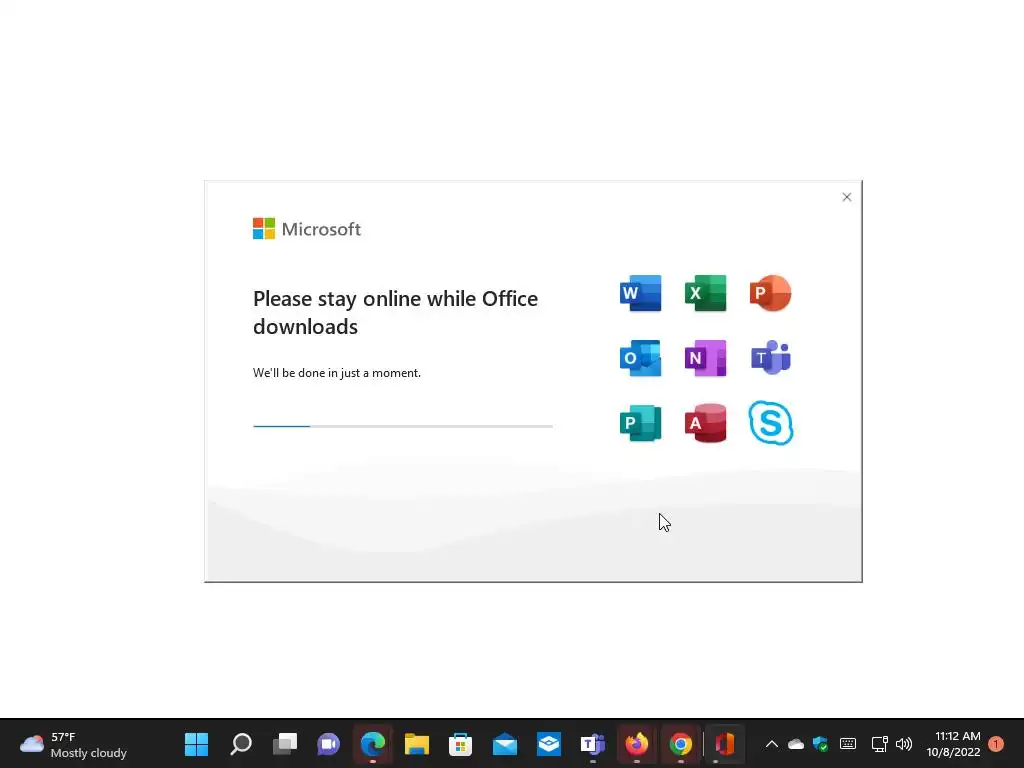The width and height of the screenshot is (1024, 768).
Task: Open Microsoft Store from the taskbar
Action: coord(460,744)
